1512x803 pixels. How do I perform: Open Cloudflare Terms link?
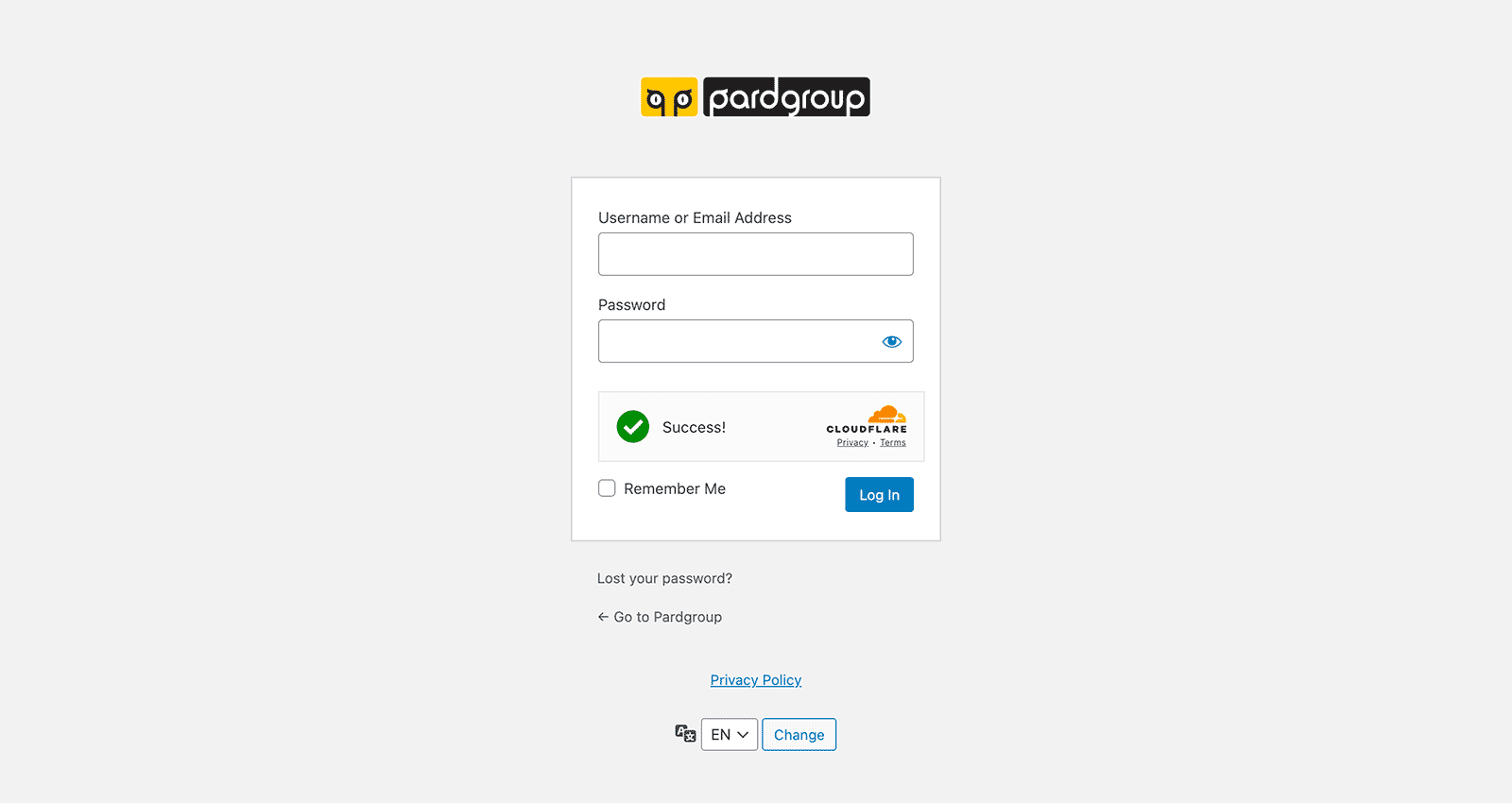coord(893,443)
